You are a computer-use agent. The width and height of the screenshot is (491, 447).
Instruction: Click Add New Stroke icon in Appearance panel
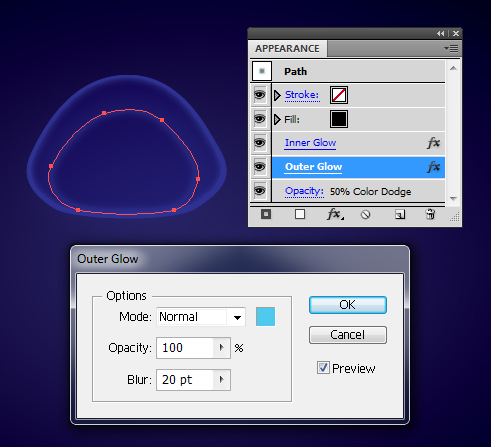(x=266, y=214)
